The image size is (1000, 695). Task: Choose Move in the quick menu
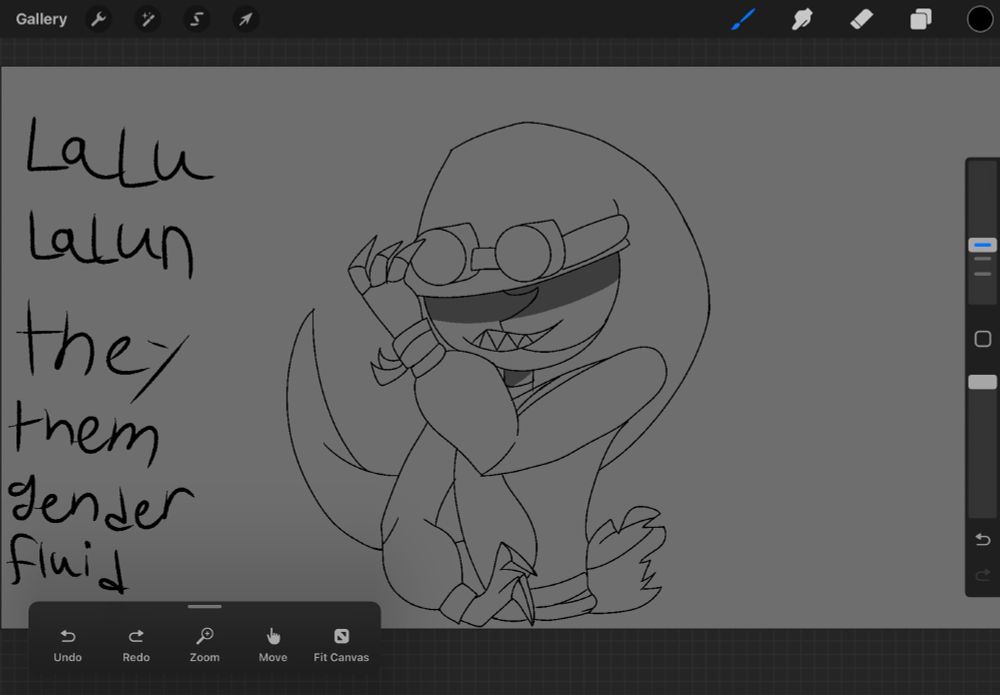click(273, 645)
